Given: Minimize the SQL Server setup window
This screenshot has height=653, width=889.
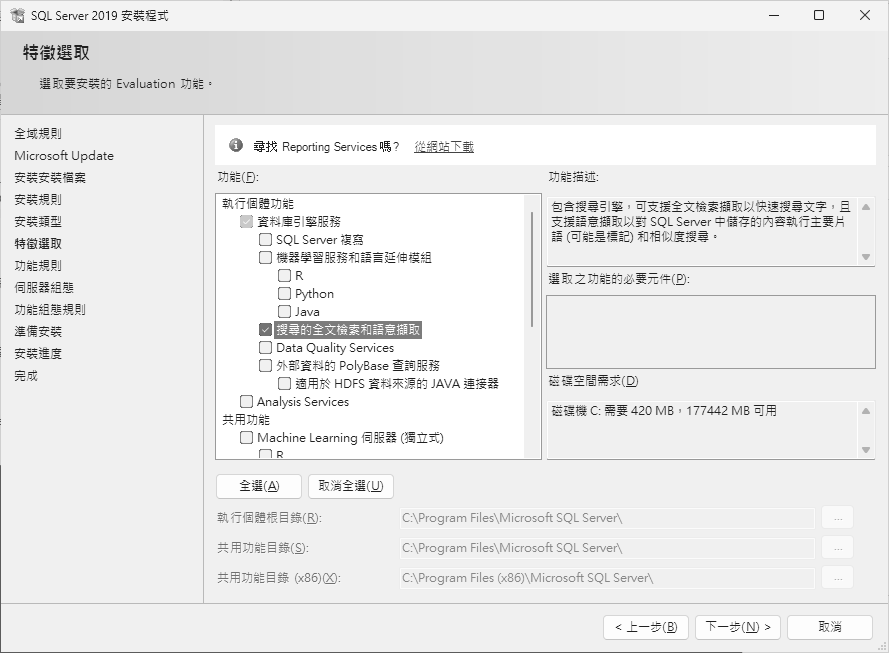Looking at the screenshot, I should pos(774,15).
